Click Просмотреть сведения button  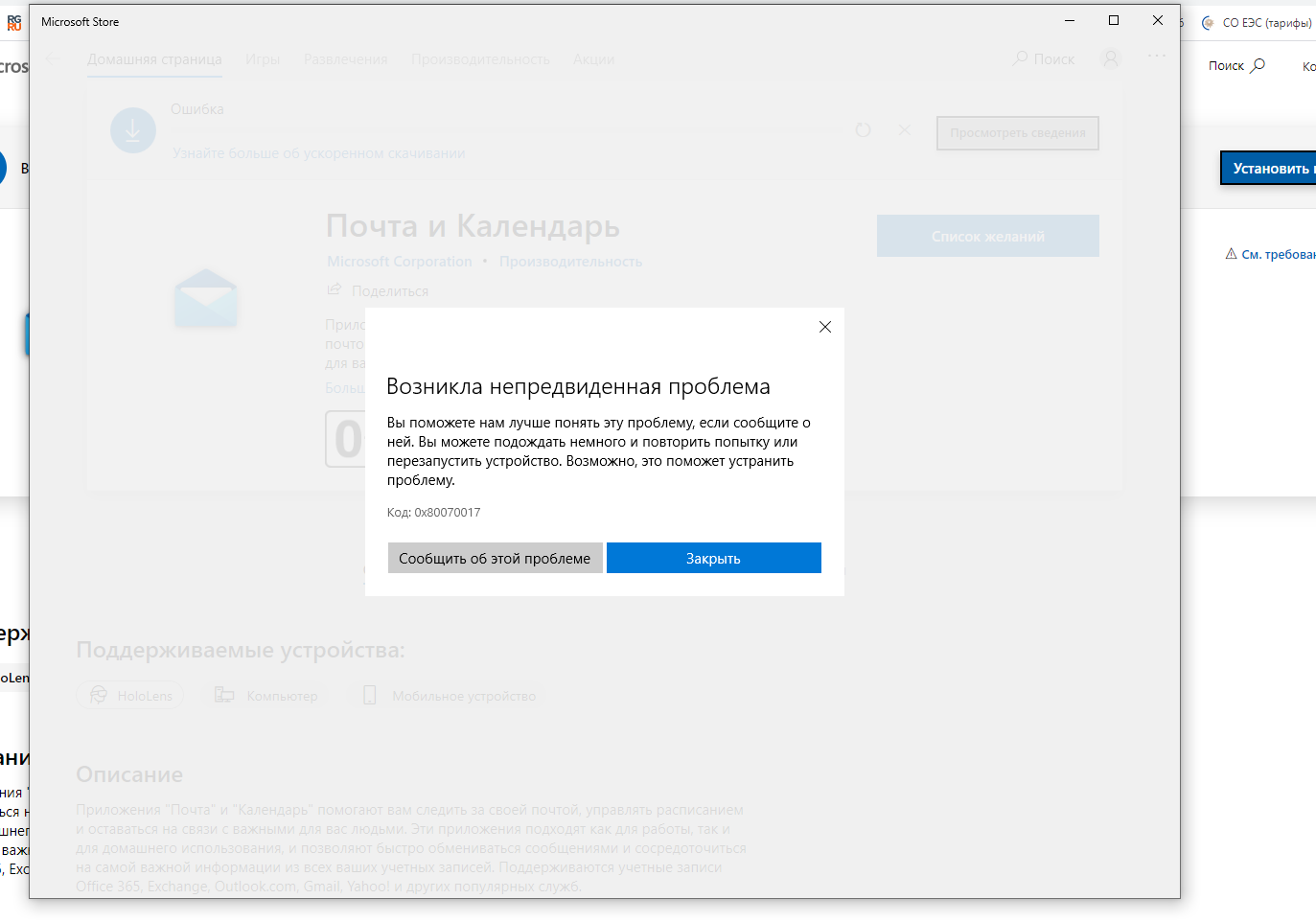tap(1018, 133)
